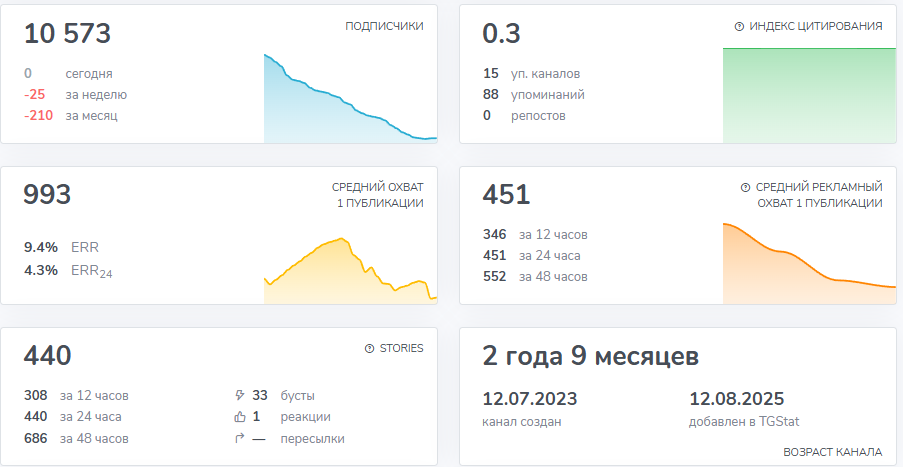Select the 10 573 subscribers count
Image resolution: width=903 pixels, height=467 pixels.
pyautogui.click(x=67, y=34)
